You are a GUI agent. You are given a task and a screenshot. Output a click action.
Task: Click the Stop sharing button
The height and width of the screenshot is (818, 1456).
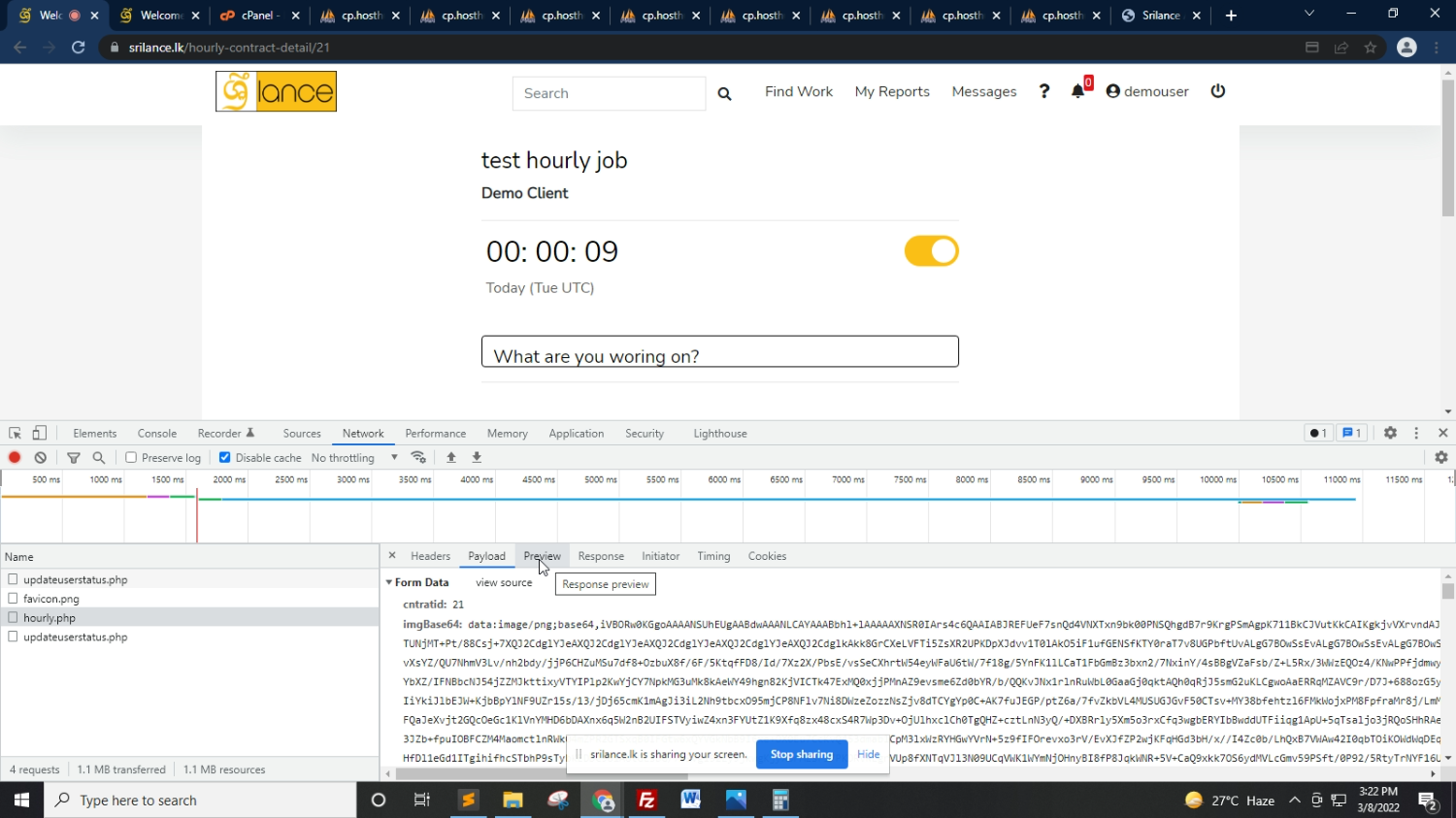tap(801, 755)
